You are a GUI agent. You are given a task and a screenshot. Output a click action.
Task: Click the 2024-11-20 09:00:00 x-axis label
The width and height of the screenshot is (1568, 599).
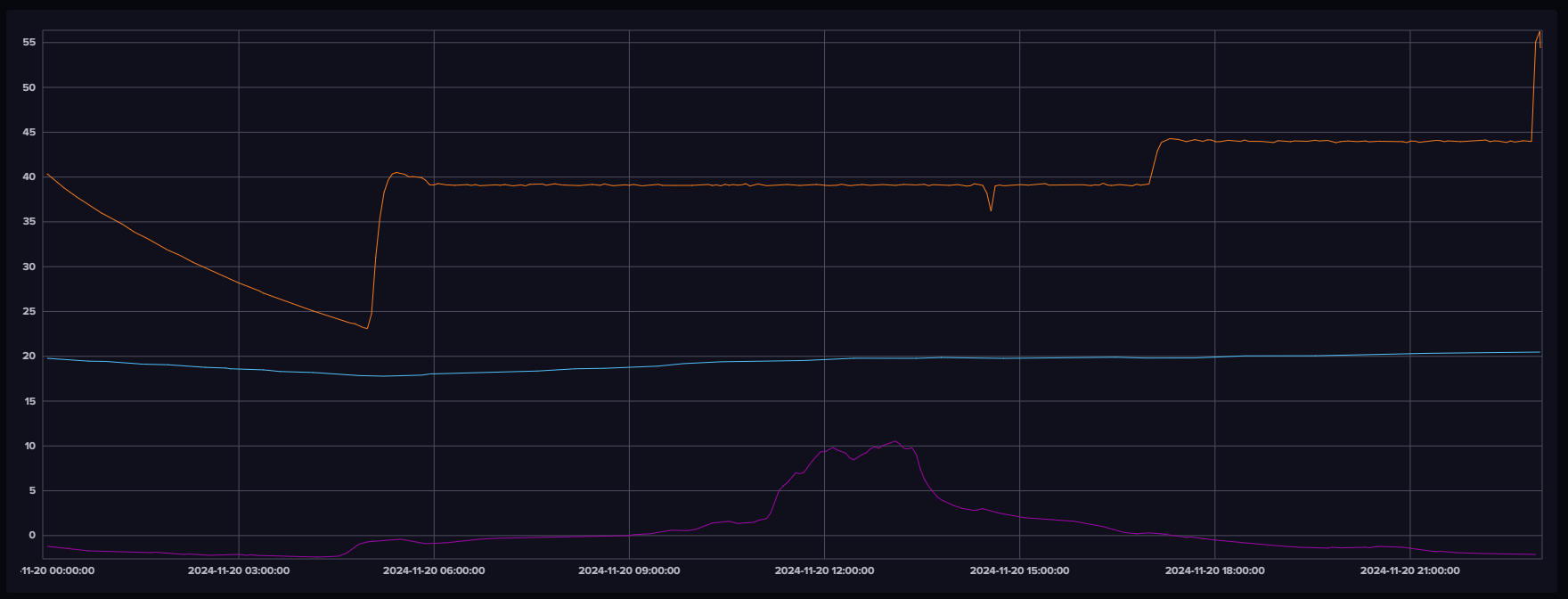coord(629,570)
